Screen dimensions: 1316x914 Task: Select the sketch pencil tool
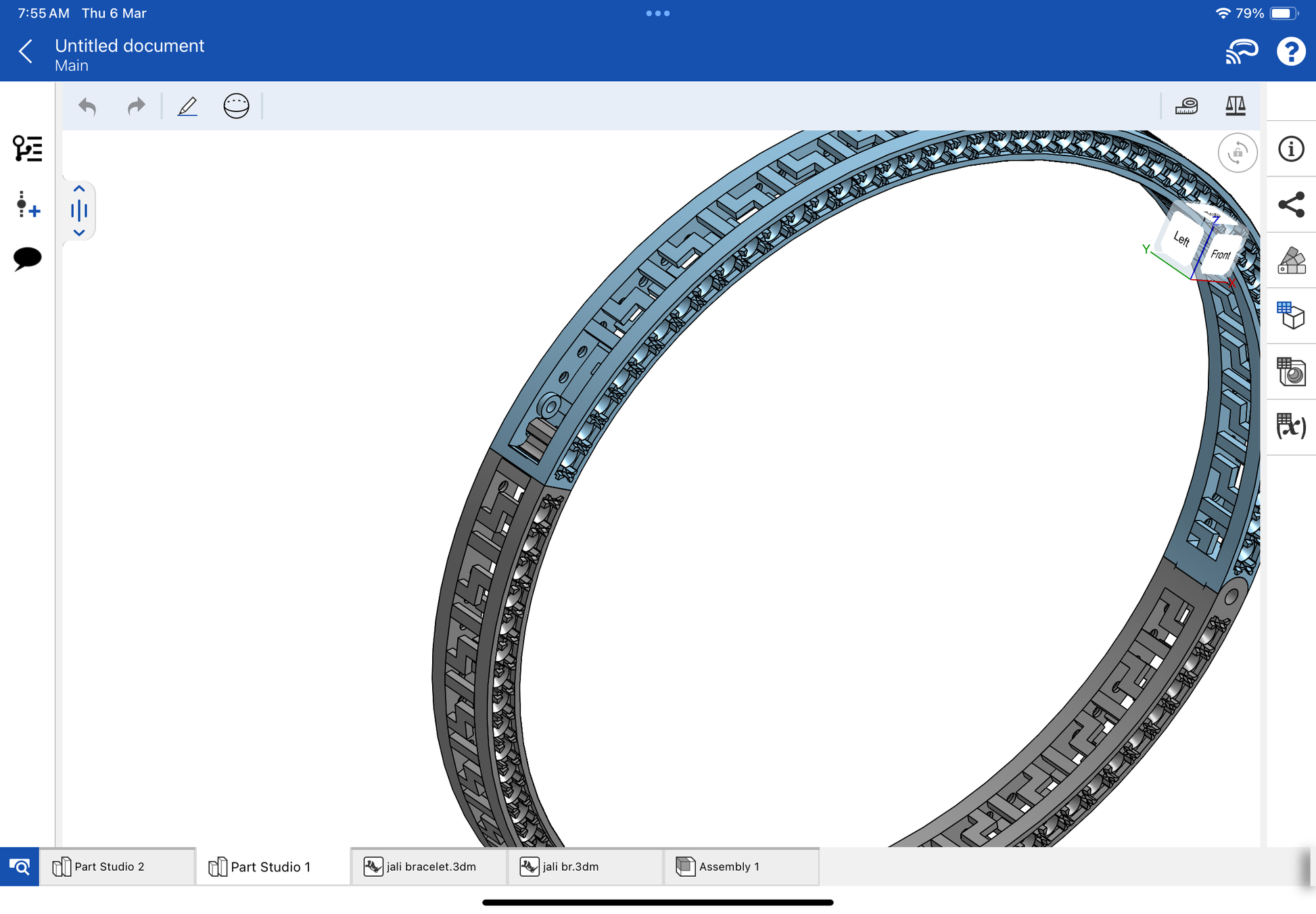click(187, 106)
